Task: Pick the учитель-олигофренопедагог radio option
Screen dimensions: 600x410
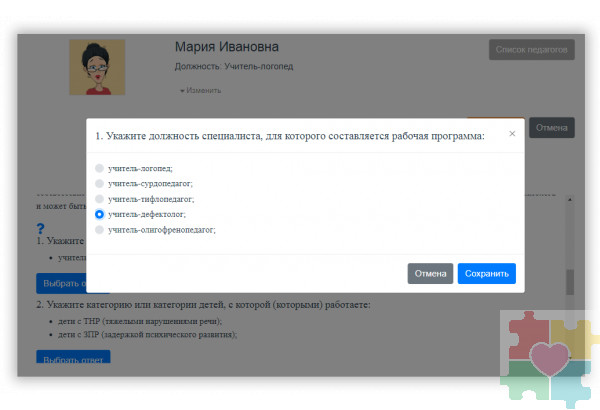Action: [x=99, y=230]
